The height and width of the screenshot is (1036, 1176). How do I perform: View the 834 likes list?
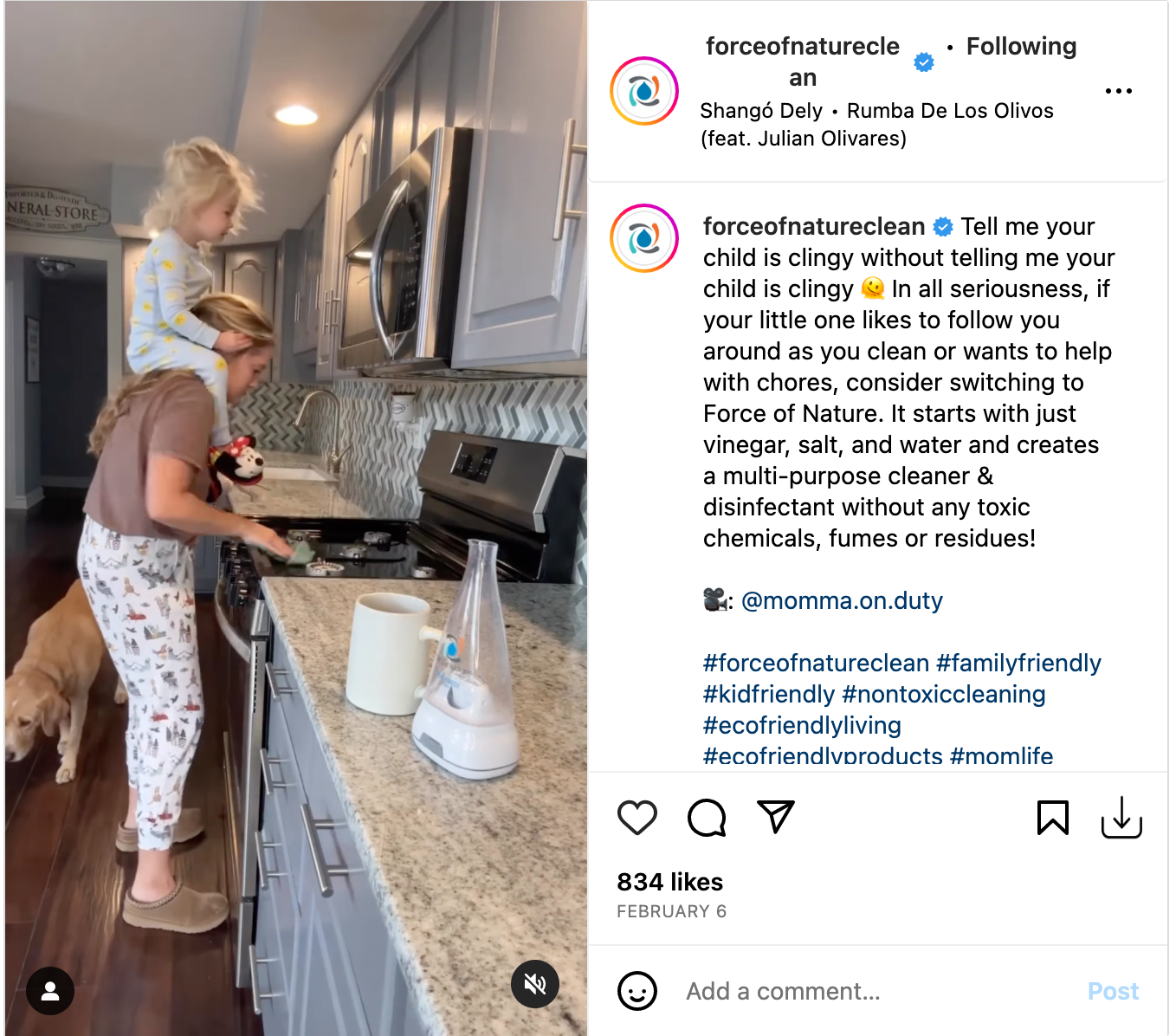click(669, 882)
